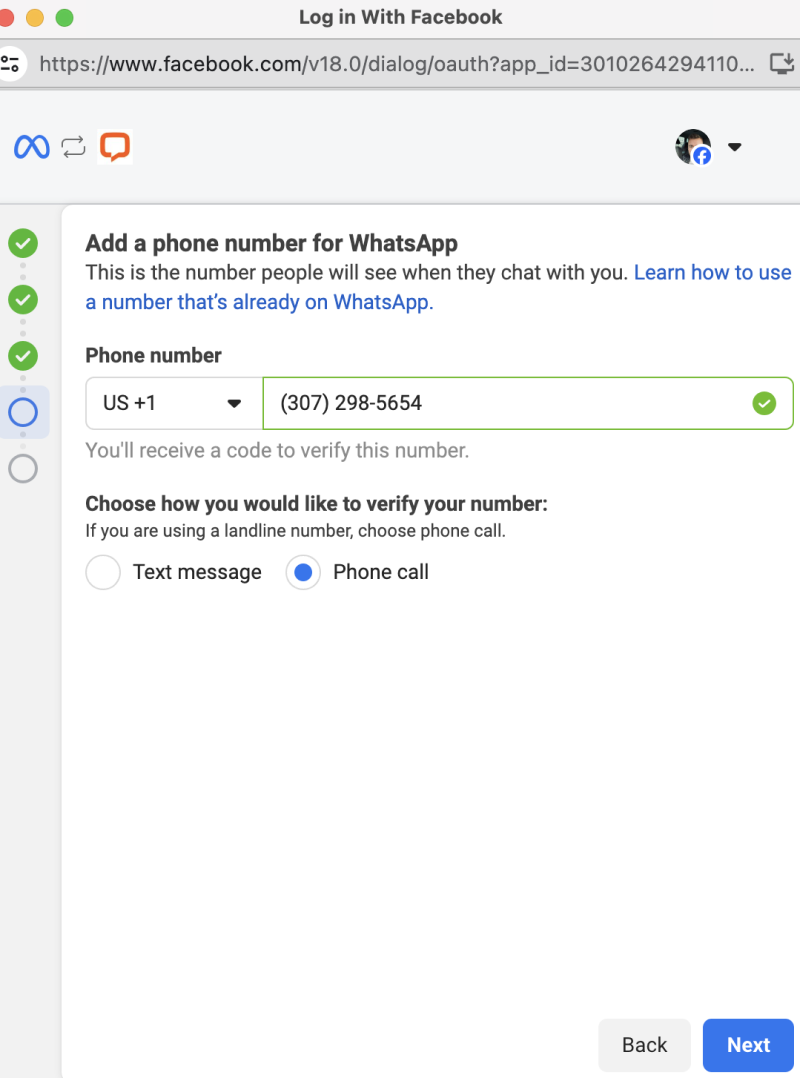Image resolution: width=800 pixels, height=1078 pixels.
Task: Click the profile avatar with Facebook badge
Action: point(693,147)
